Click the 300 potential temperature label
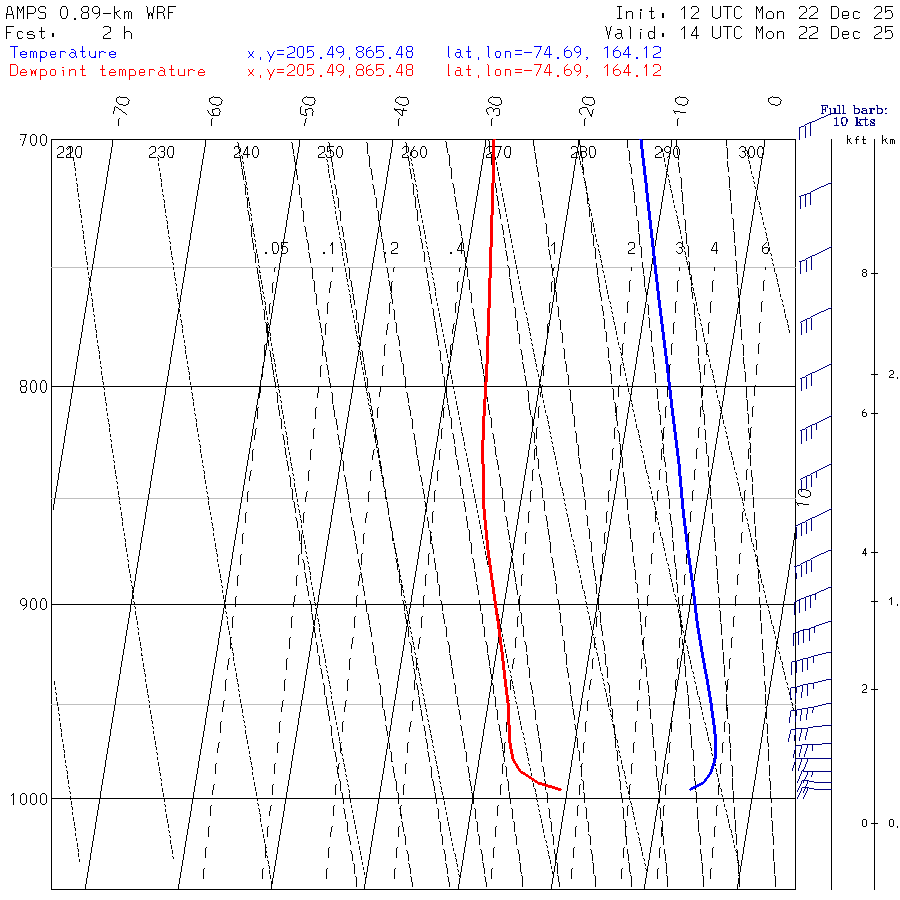The image size is (900, 900). (x=751, y=153)
